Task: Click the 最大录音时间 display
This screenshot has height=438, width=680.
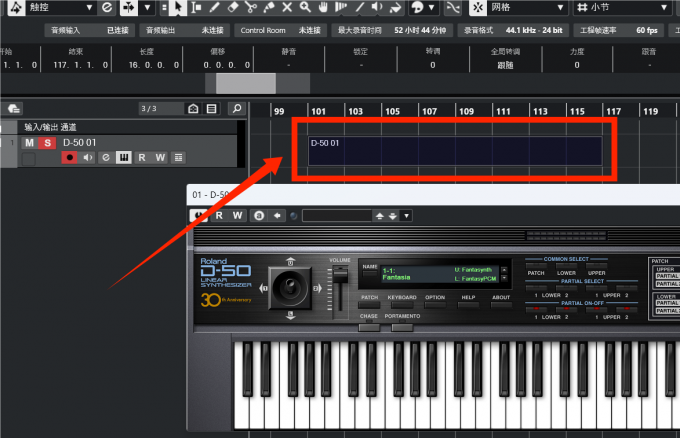Action: [x=392, y=30]
